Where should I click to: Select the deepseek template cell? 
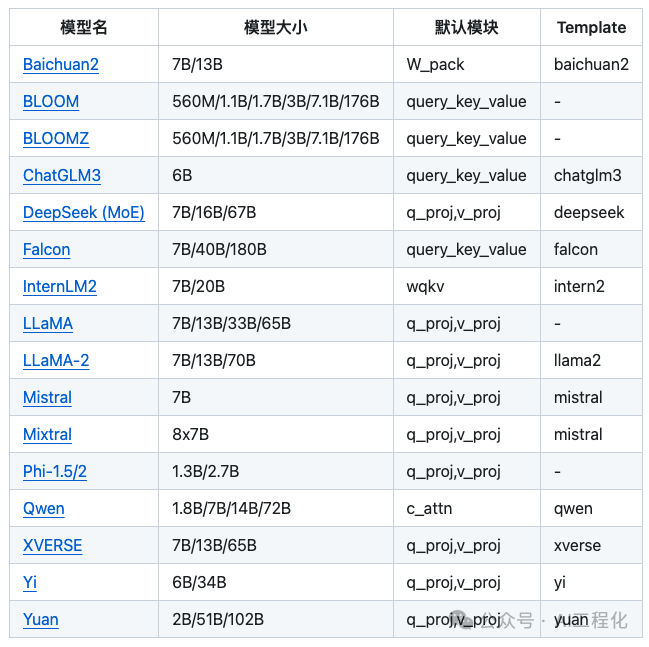pyautogui.click(x=589, y=212)
